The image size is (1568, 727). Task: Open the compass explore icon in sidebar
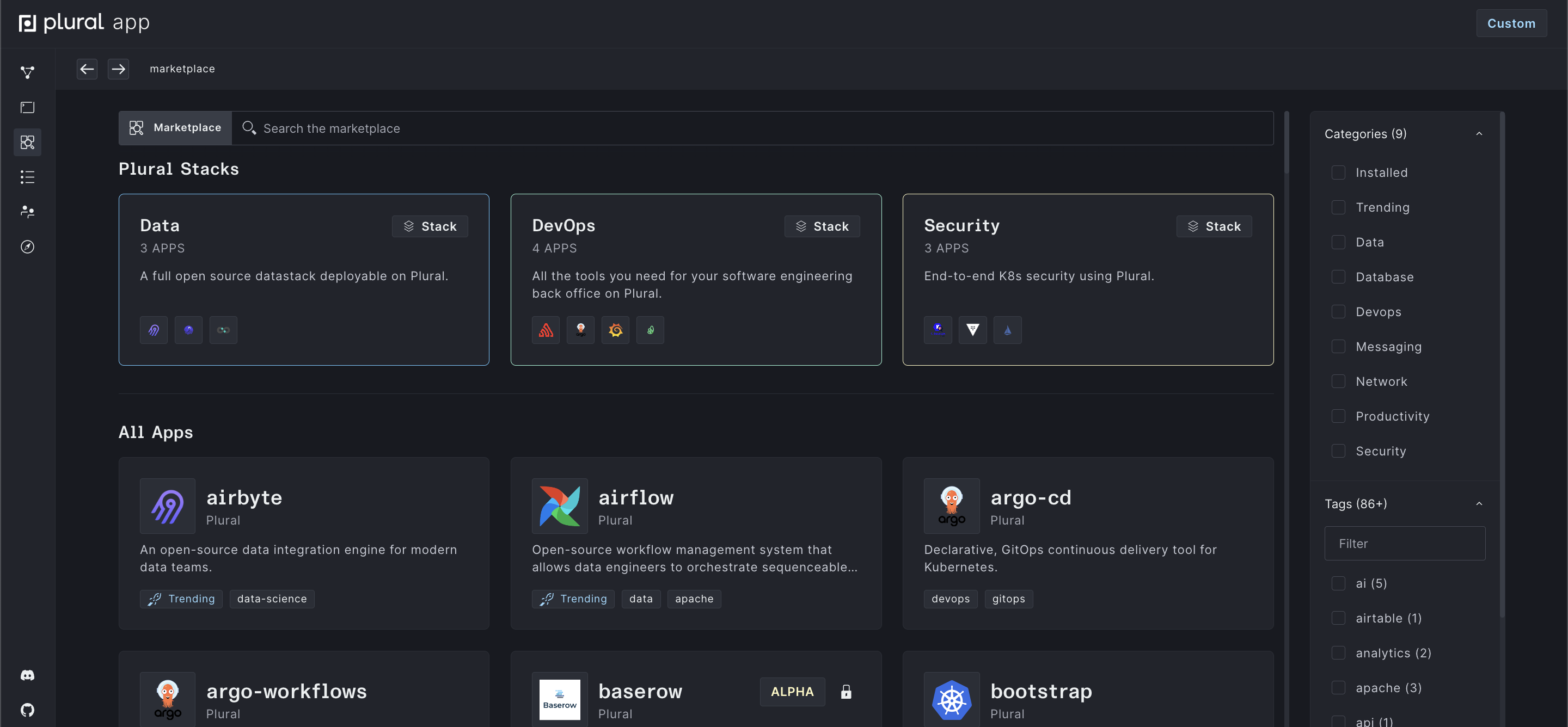pyautogui.click(x=27, y=247)
